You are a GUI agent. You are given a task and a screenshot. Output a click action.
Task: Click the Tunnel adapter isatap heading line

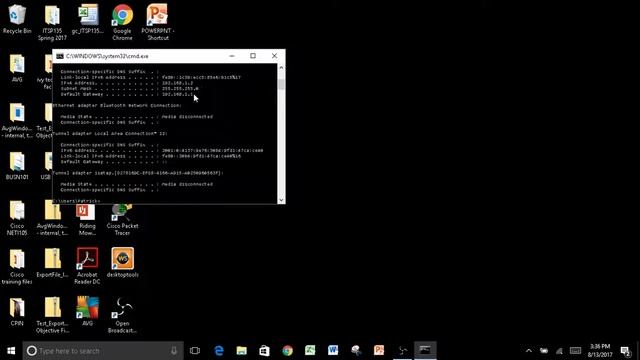click(138, 173)
